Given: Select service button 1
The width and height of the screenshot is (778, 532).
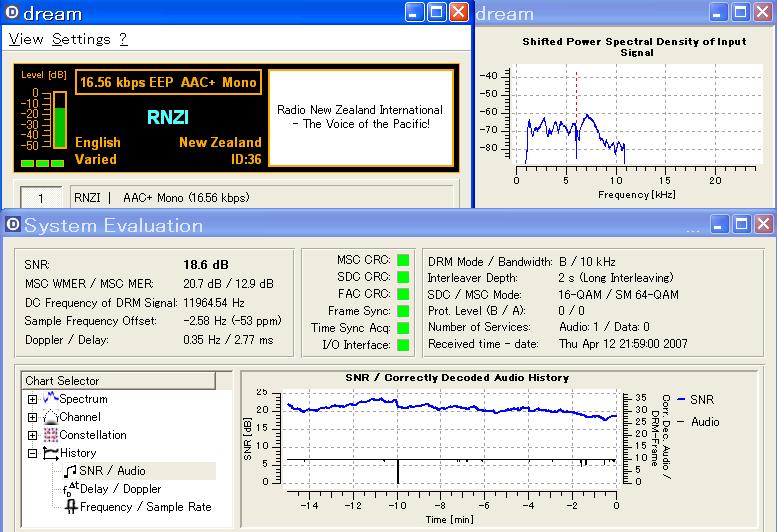Looking at the screenshot, I should tap(41, 198).
